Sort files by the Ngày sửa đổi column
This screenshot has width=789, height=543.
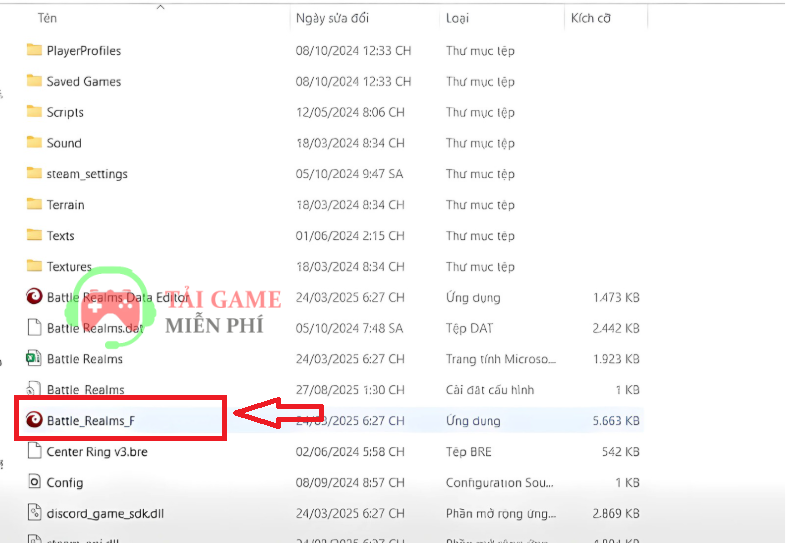point(332,19)
